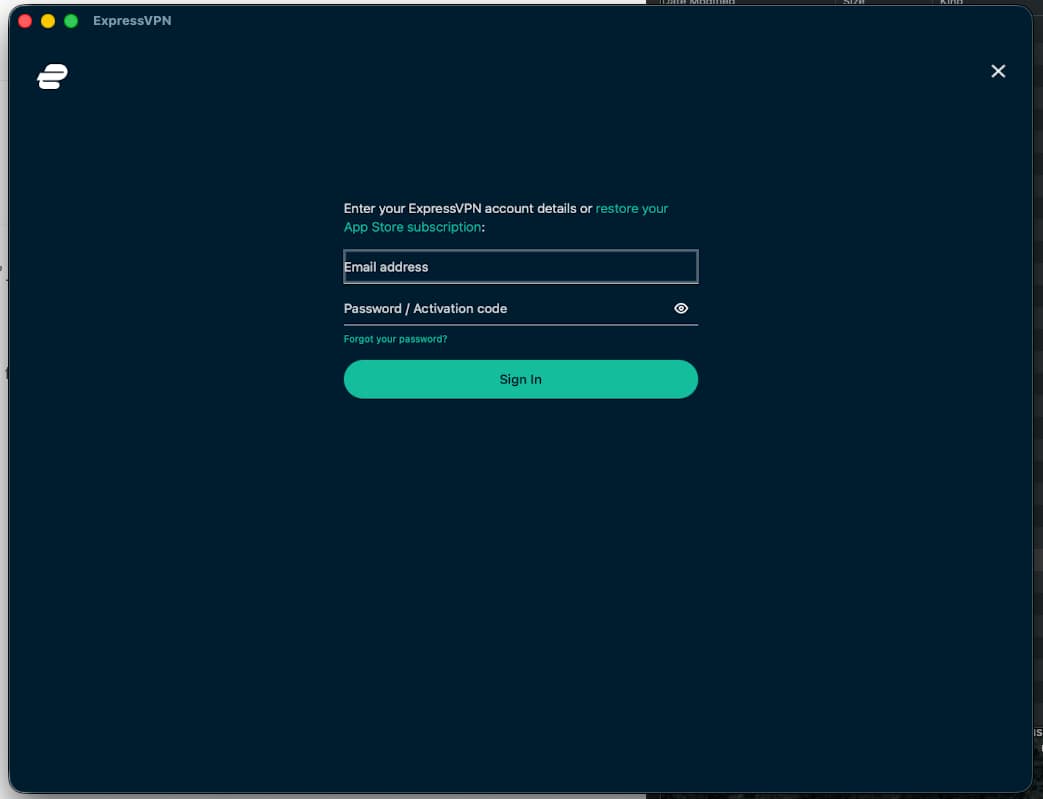Click the ExpressVPN logo icon

53,77
